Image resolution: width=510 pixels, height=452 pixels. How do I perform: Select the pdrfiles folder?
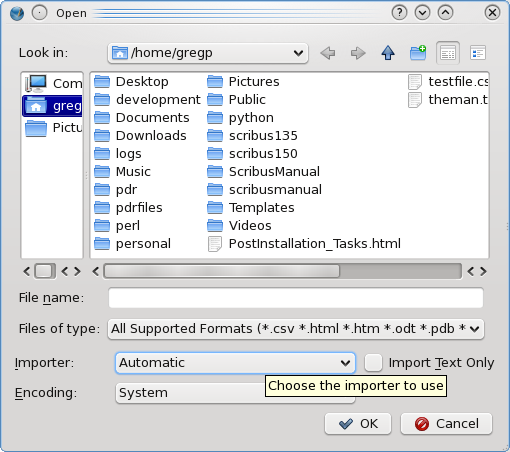click(128, 208)
